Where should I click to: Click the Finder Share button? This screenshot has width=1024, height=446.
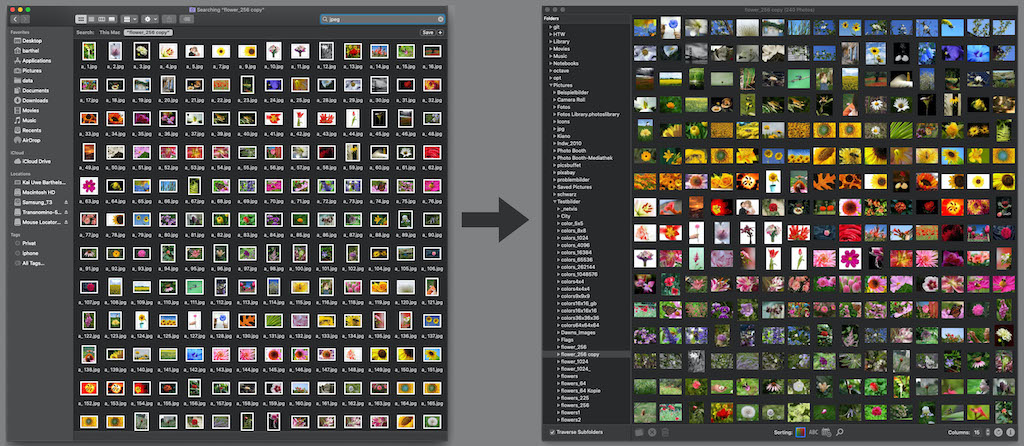pyautogui.click(x=167, y=20)
